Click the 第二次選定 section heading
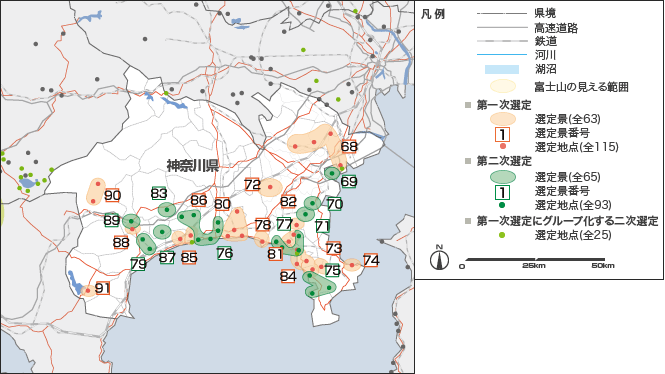This screenshot has width=665, height=374. coord(504,161)
